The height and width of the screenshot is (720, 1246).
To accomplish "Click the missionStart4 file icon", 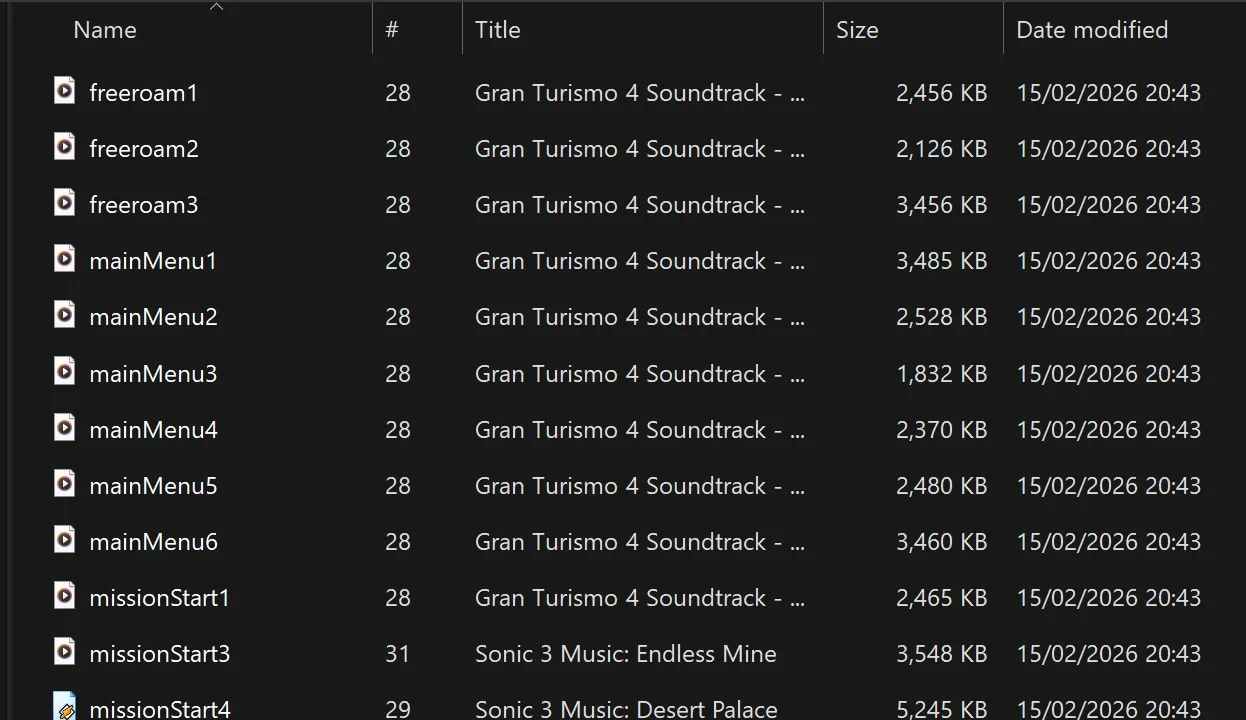I will click(65, 706).
